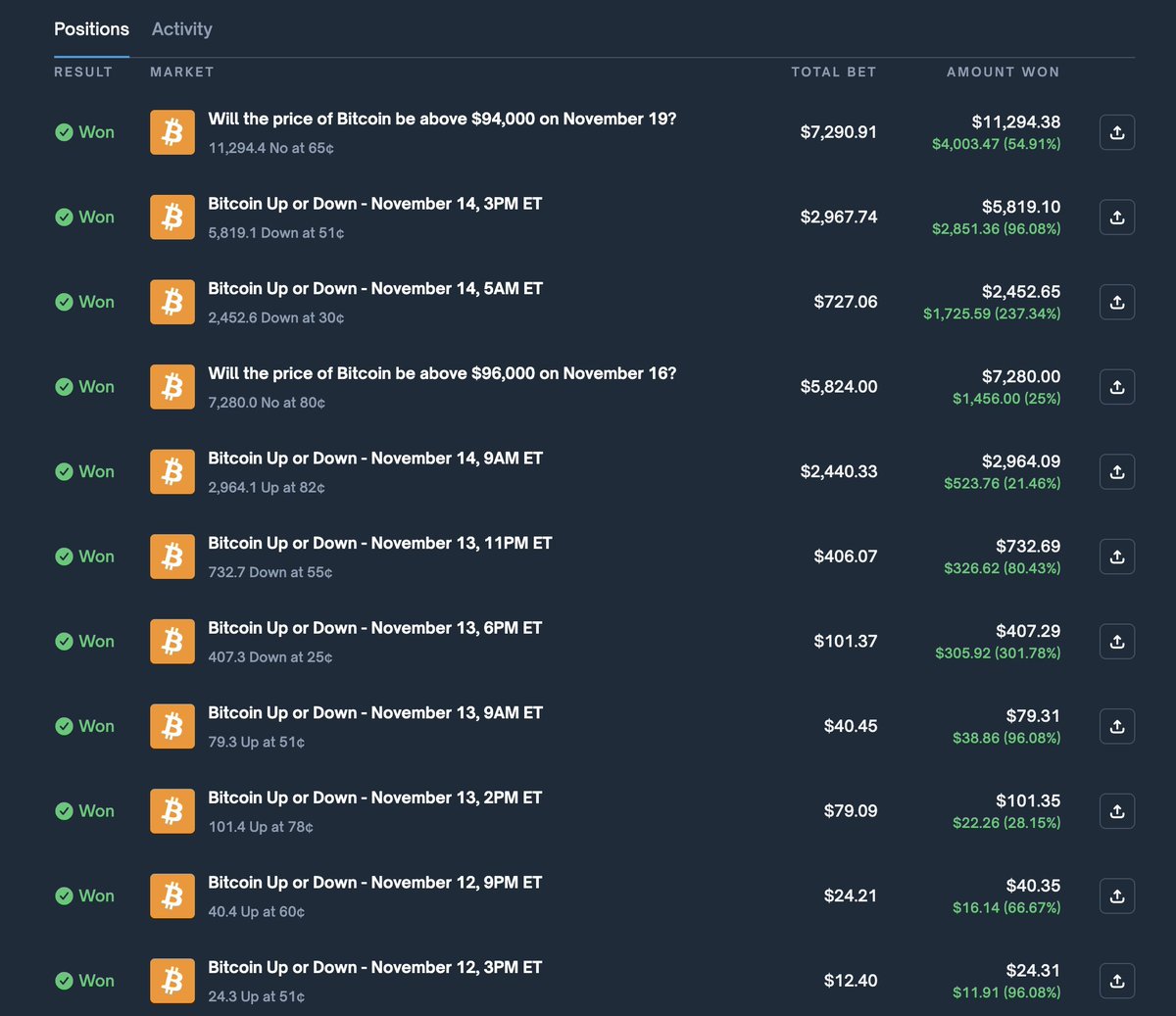
Task: Open 'Bitcoin Up or Down - November 13, 6PM ET'
Action: [375, 628]
